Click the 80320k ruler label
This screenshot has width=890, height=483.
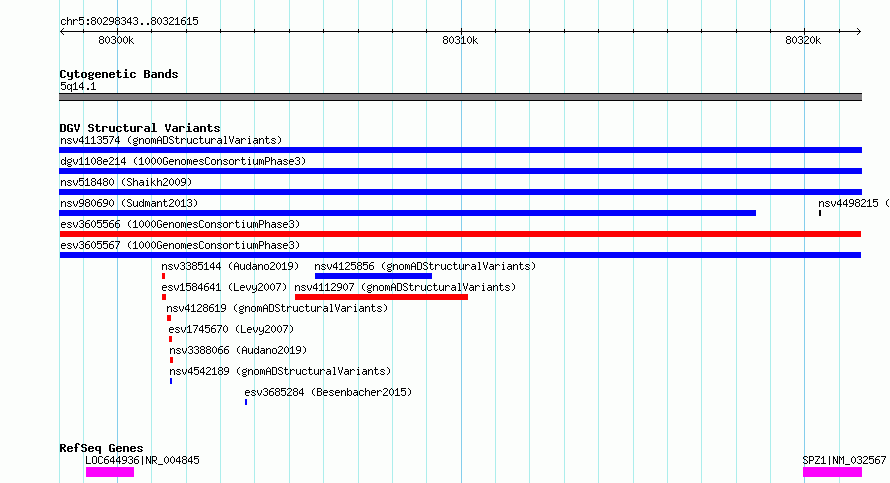[x=803, y=40]
